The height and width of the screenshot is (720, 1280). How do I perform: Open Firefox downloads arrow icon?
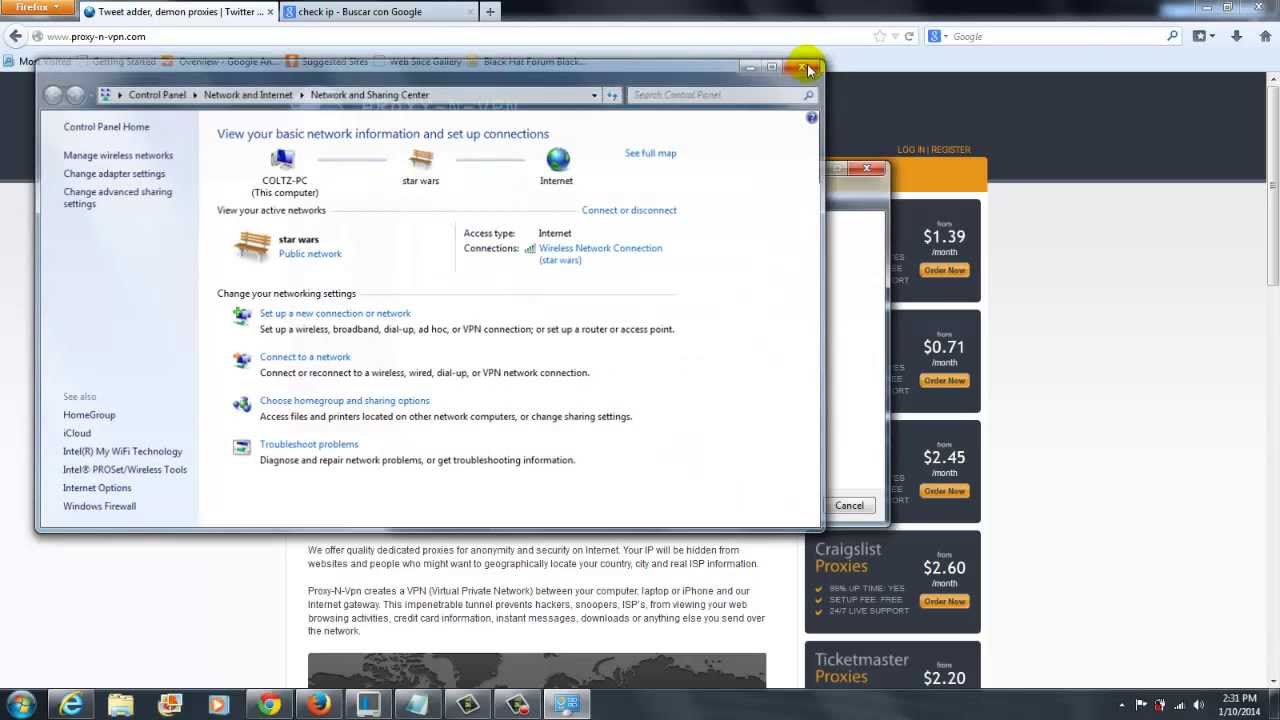pyautogui.click(x=1237, y=36)
